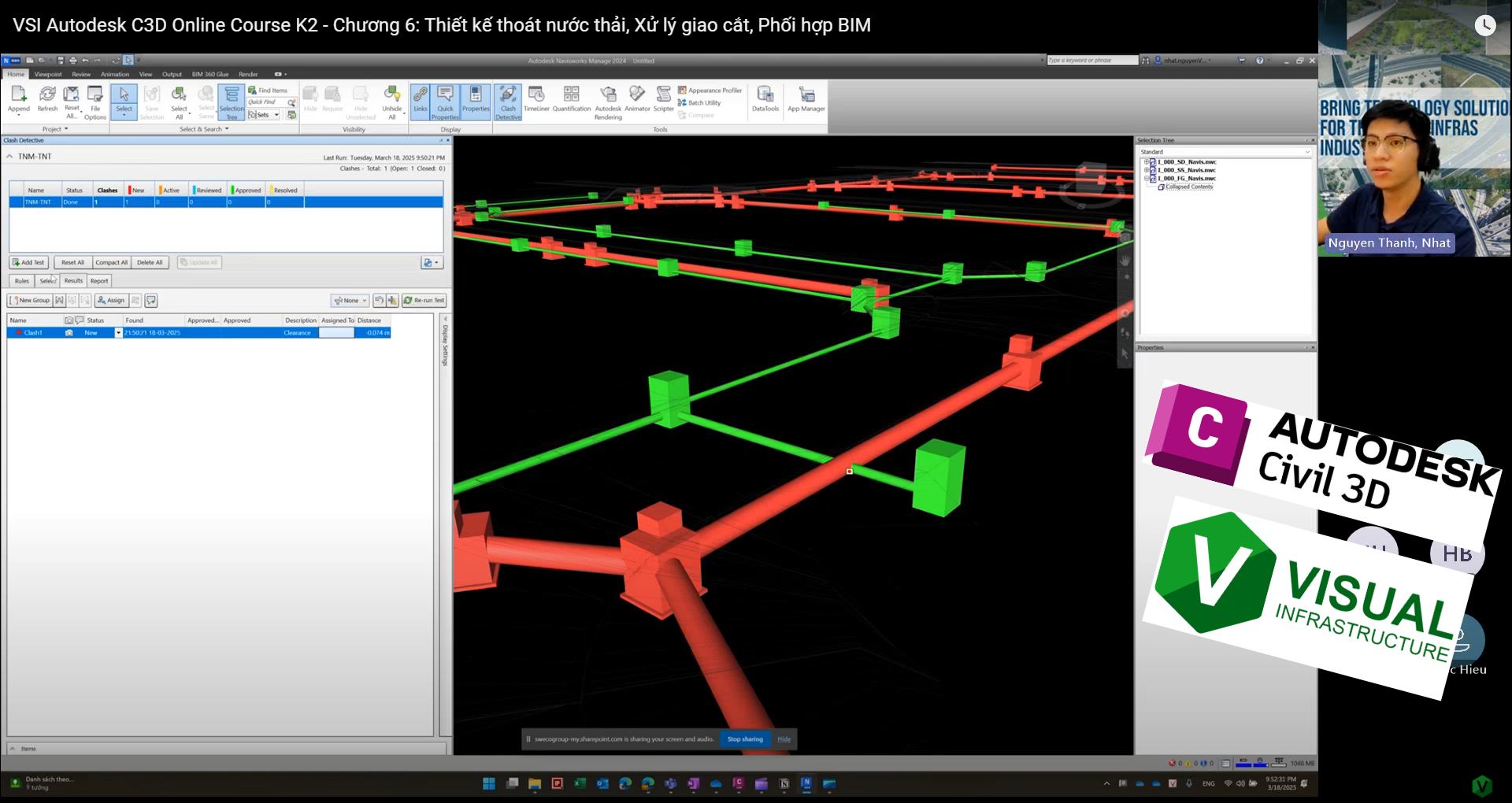Click the add comment speech-bubble icon
Viewport: 1512px width, 803px height.
pos(151,300)
